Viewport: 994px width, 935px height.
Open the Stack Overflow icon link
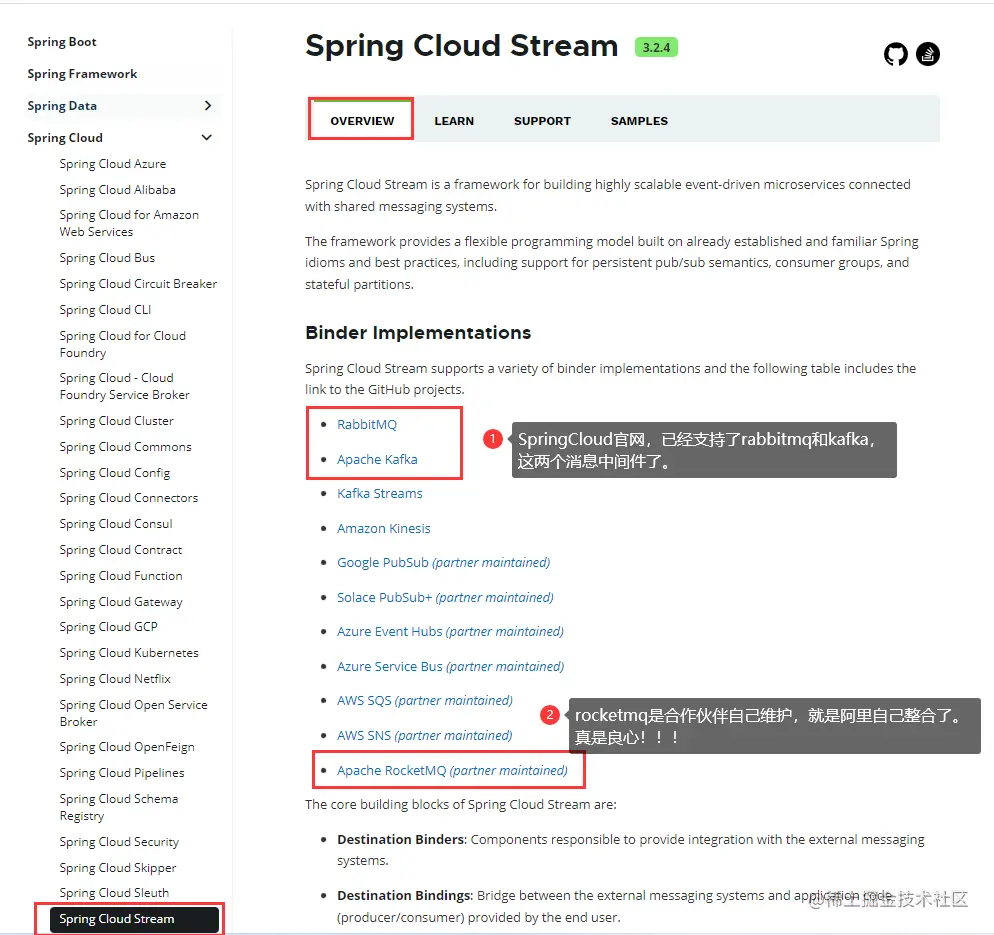pos(927,55)
